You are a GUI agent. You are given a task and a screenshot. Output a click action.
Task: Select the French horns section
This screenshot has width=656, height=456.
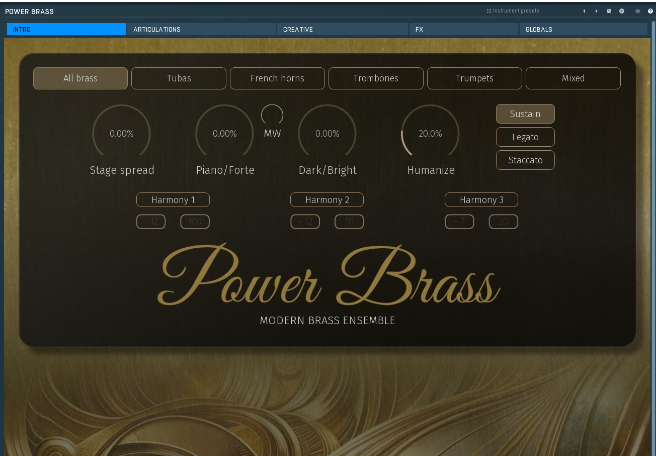[277, 78]
